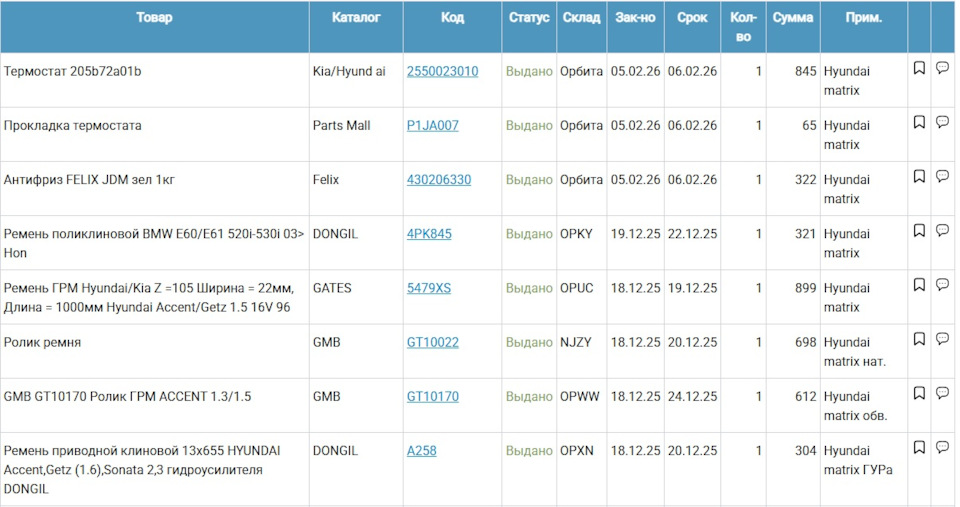Open comment for Ролик ремня row

(942, 338)
